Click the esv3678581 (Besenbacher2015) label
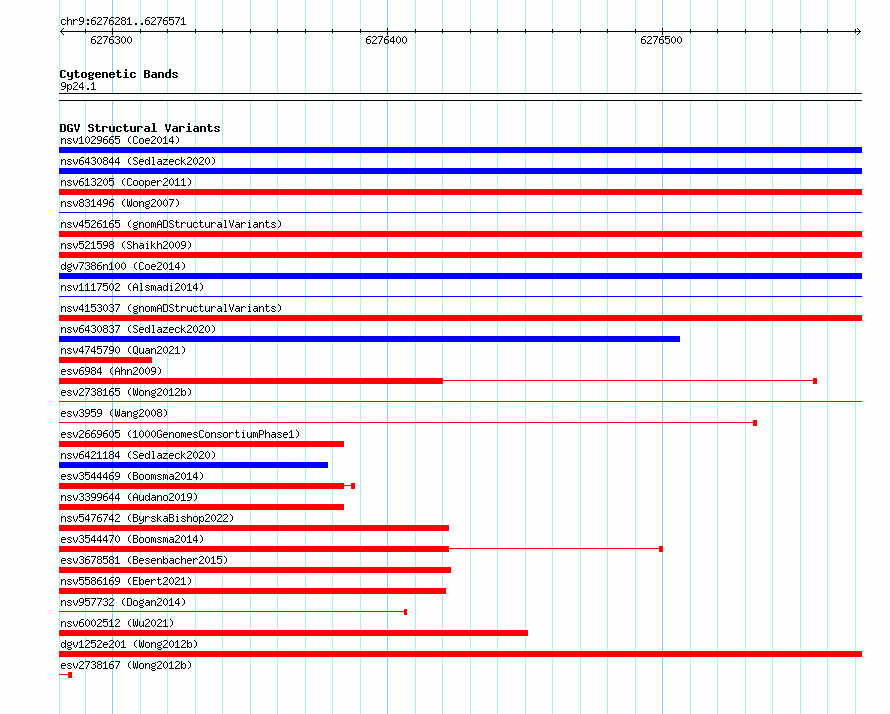The height and width of the screenshot is (714, 890). 144,560
